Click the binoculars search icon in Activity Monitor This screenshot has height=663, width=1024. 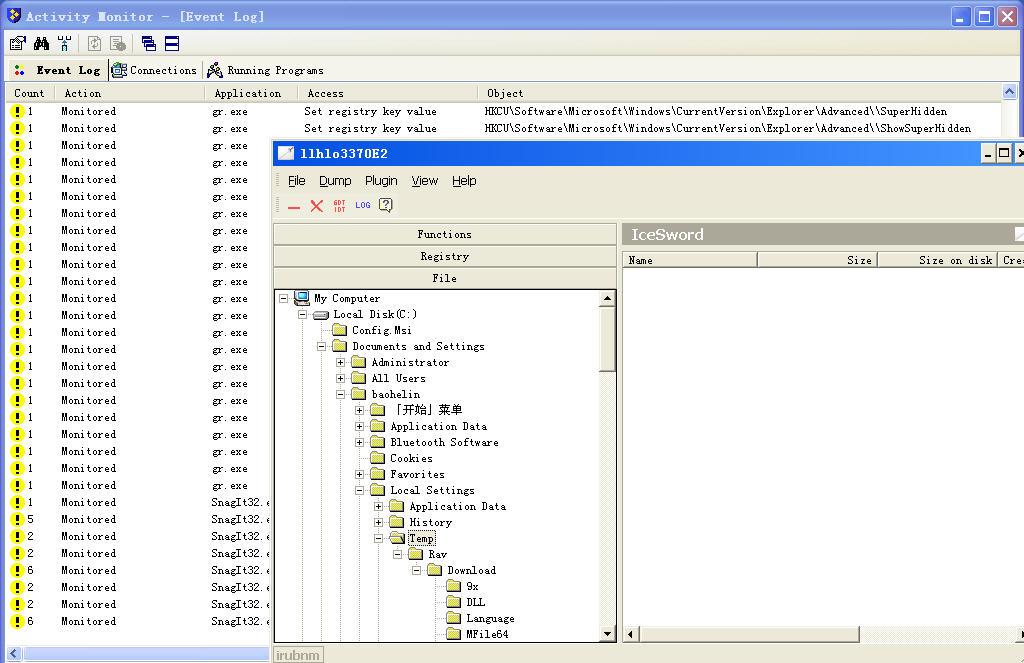(x=41, y=44)
